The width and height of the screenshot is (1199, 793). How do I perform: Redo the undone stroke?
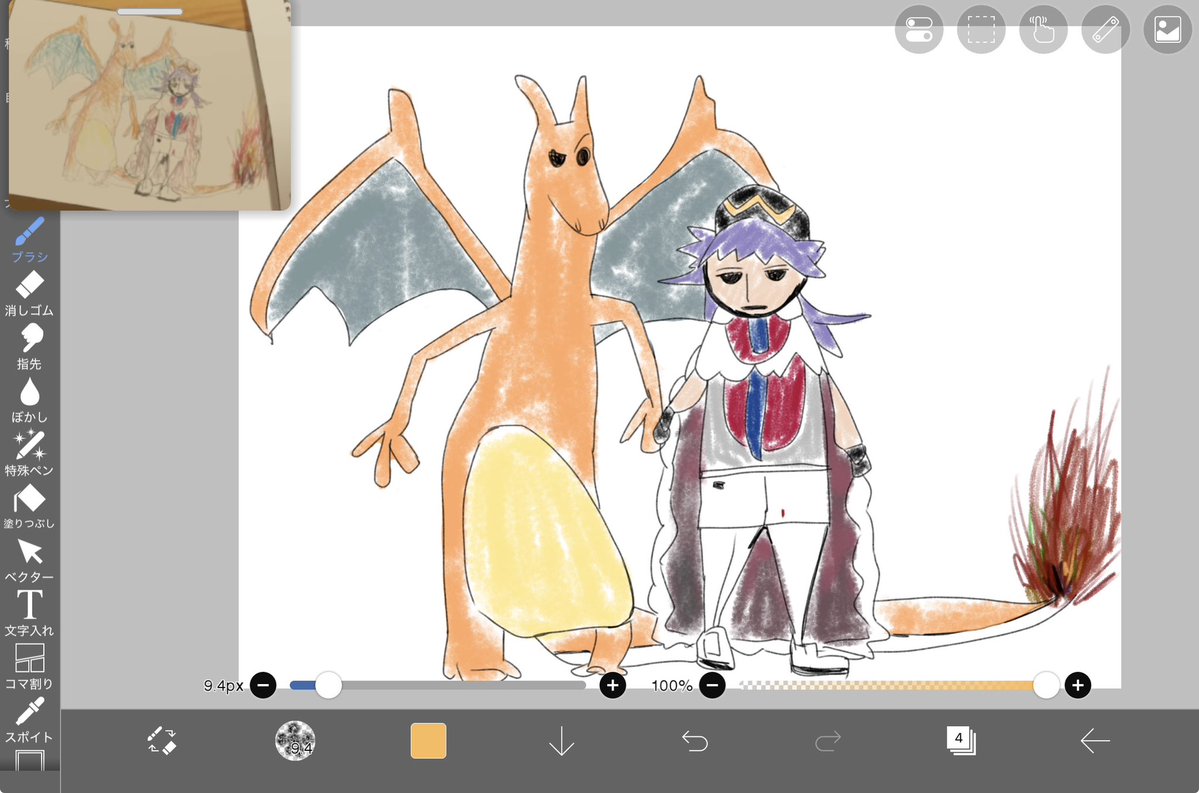click(828, 741)
